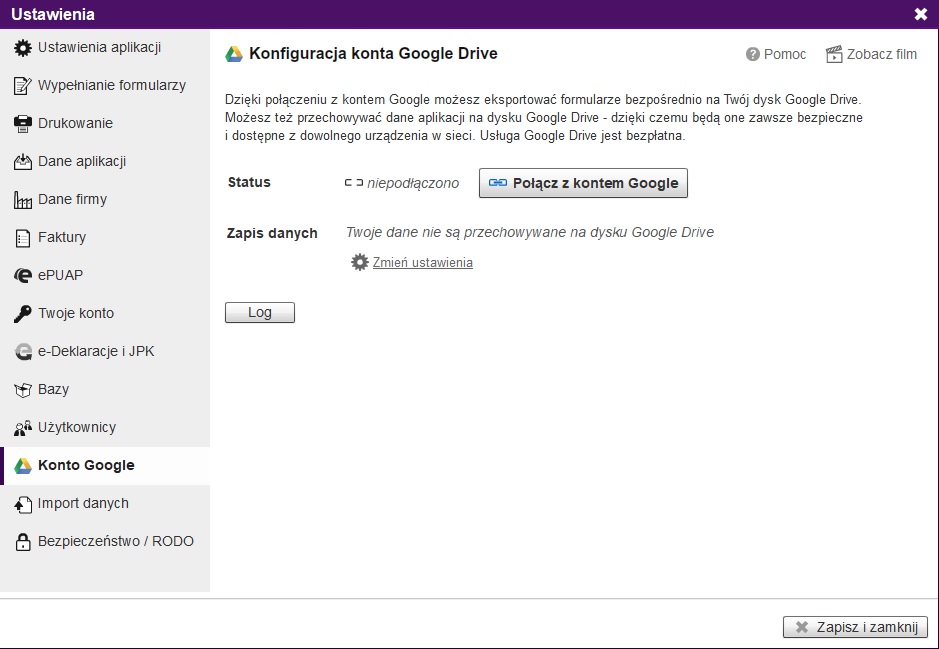The width and height of the screenshot is (939, 649).
Task: Click the Status label
Action: (249, 183)
